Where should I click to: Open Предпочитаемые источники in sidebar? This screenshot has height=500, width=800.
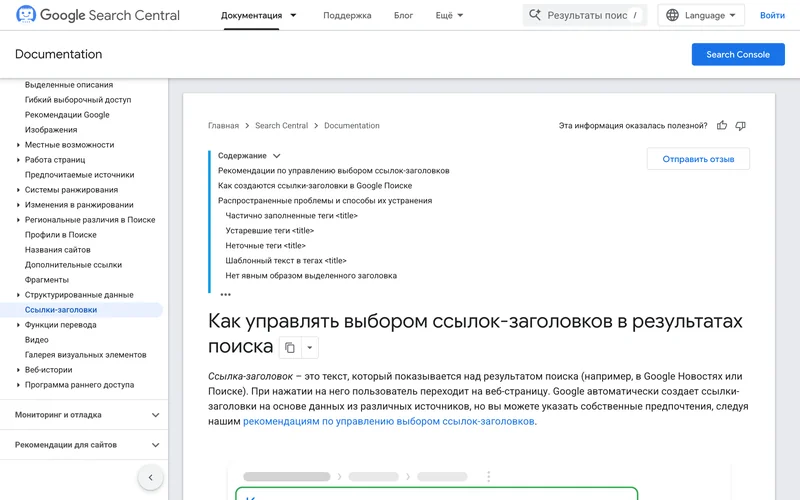[80, 174]
